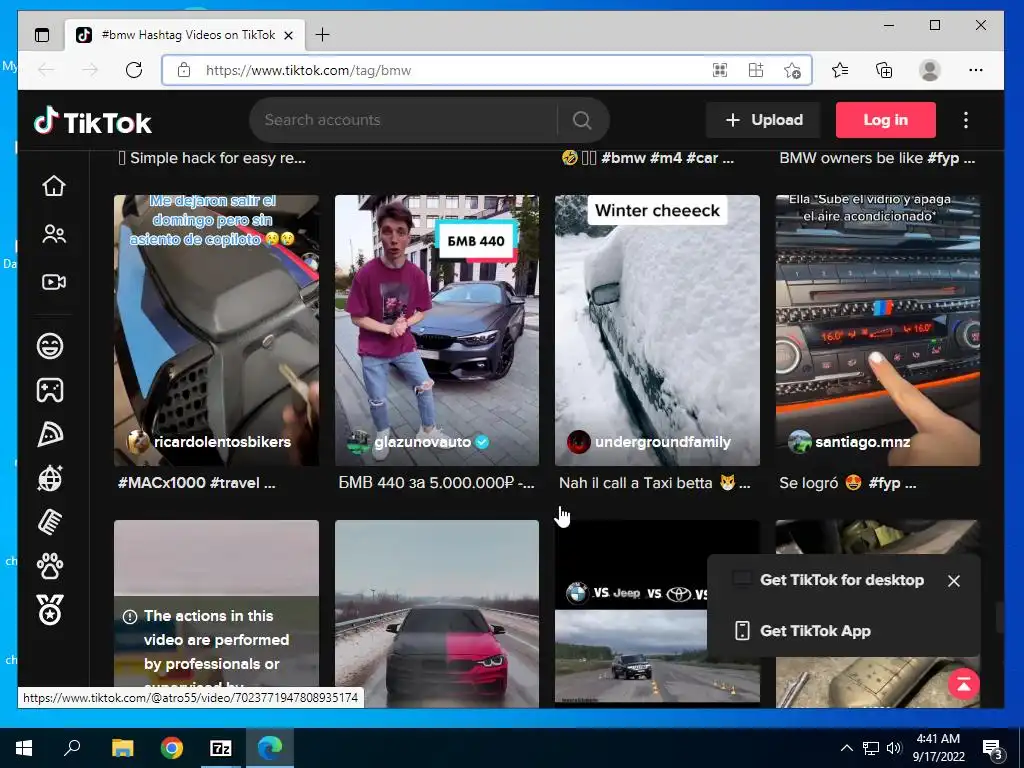
Task: Click the TikTok logo
Action: 93,121
